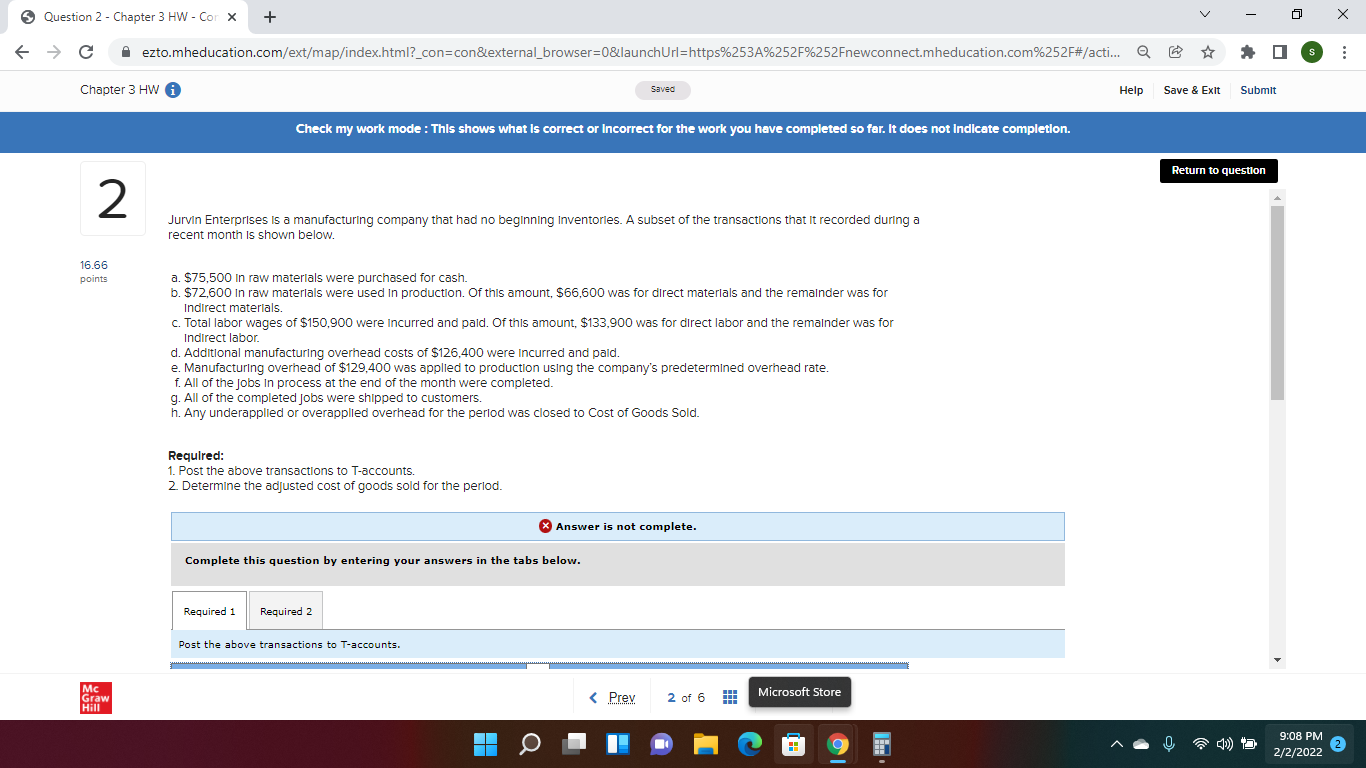1366x768 pixels.
Task: Click the McGraw Hill logo
Action: (x=94, y=697)
